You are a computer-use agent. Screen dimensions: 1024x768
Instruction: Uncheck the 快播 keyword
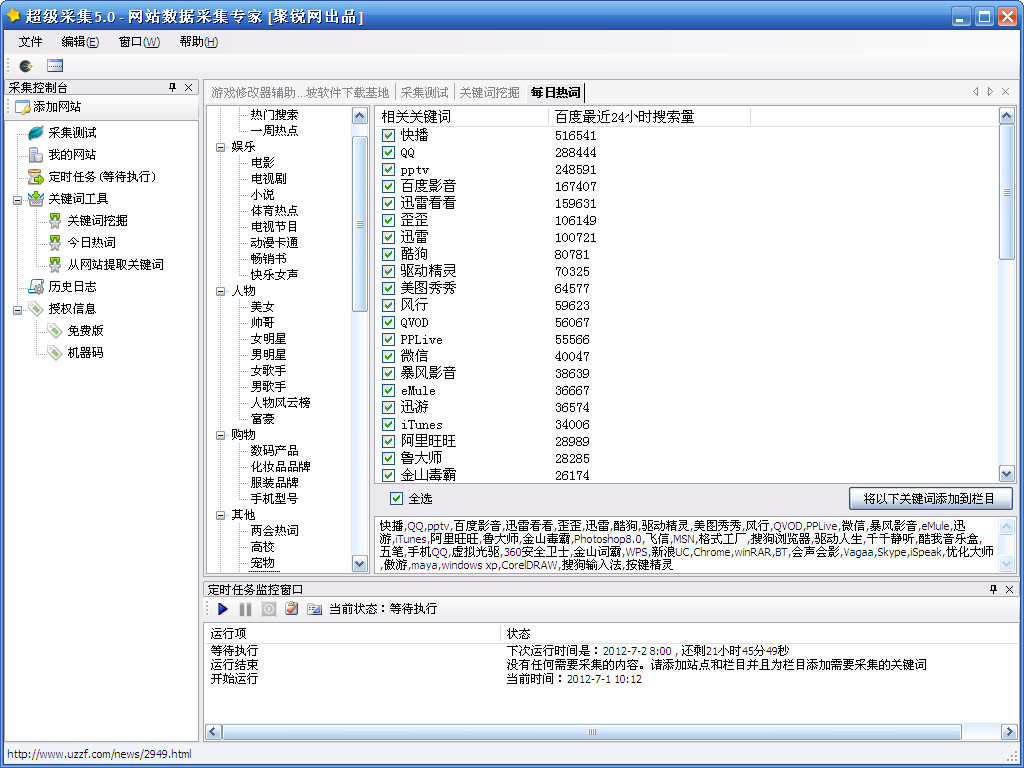389,135
